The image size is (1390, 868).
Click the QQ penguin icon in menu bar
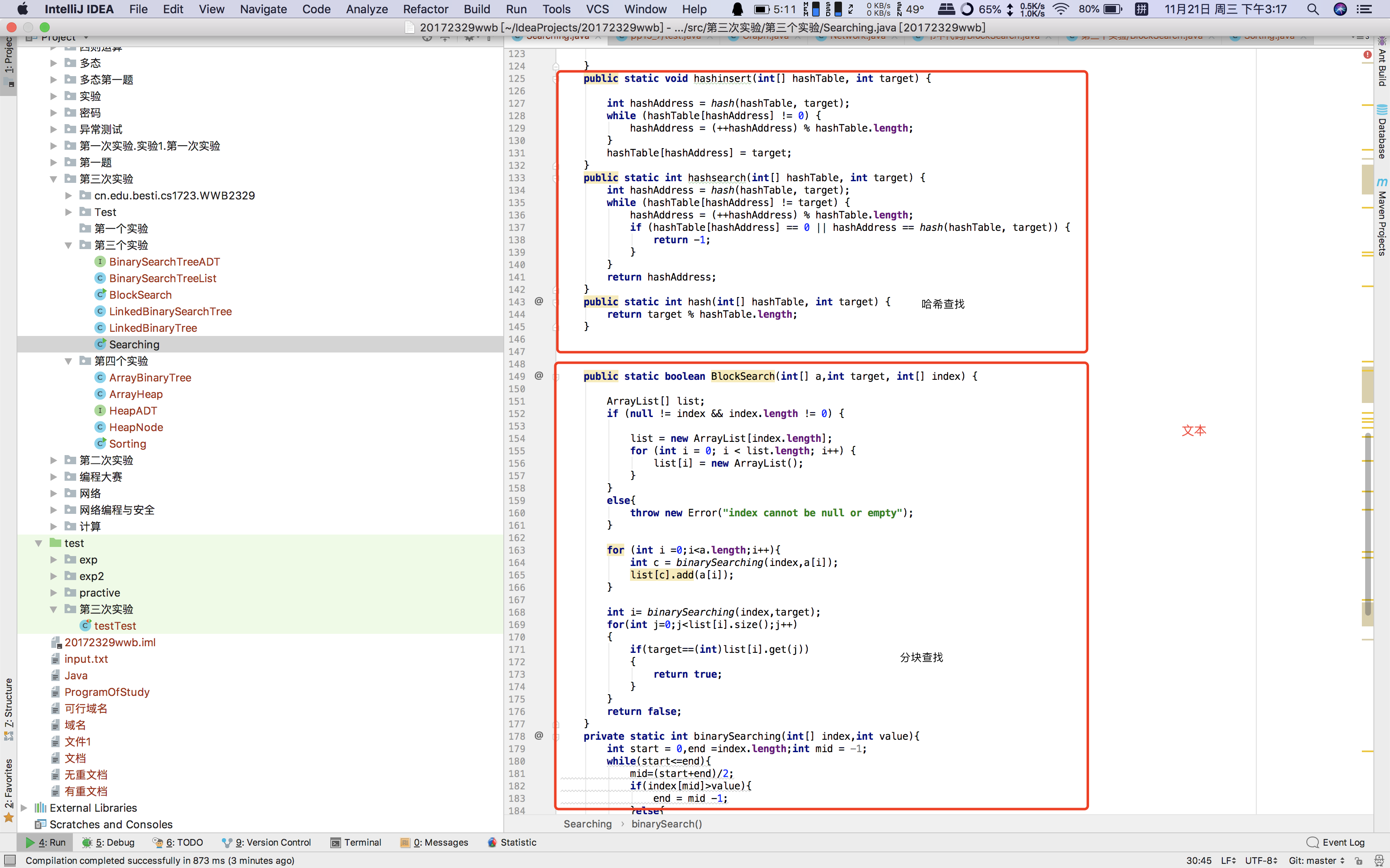[x=738, y=9]
